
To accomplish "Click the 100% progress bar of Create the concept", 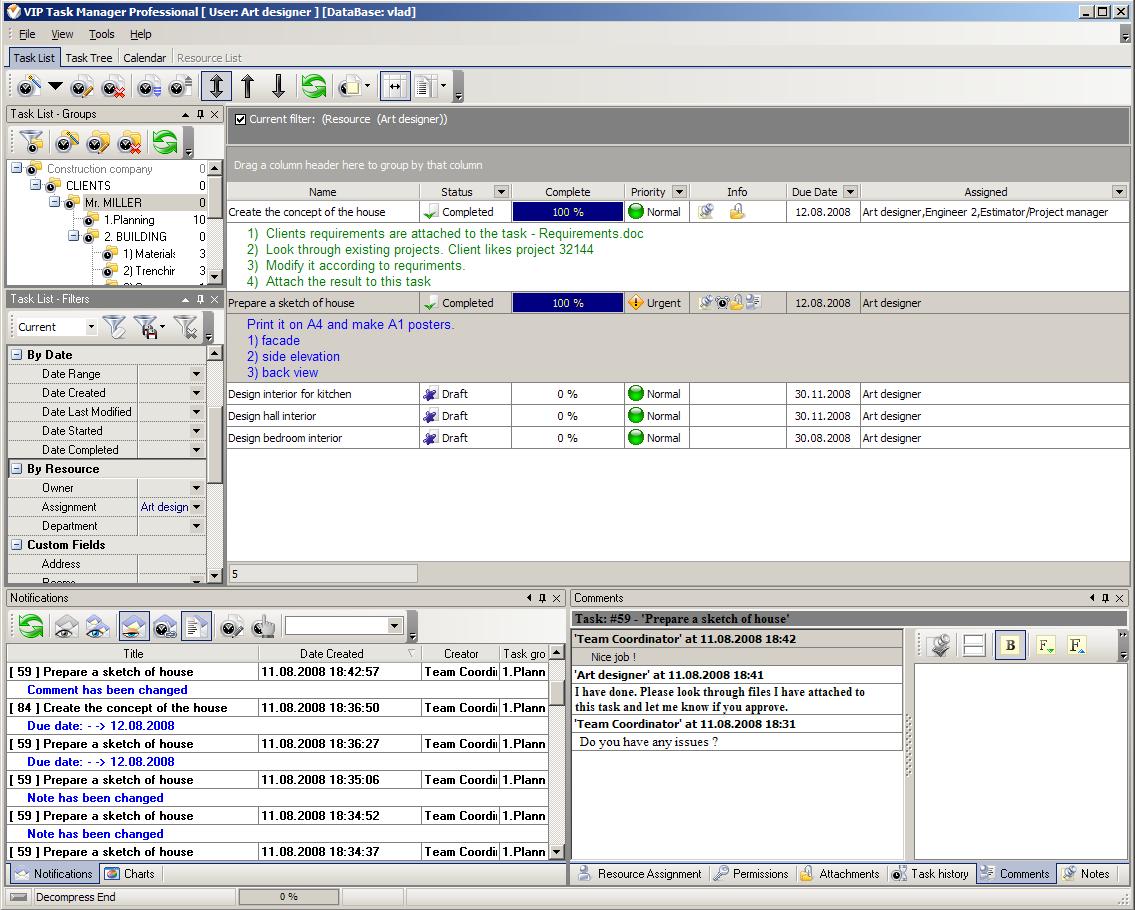I will point(568,212).
